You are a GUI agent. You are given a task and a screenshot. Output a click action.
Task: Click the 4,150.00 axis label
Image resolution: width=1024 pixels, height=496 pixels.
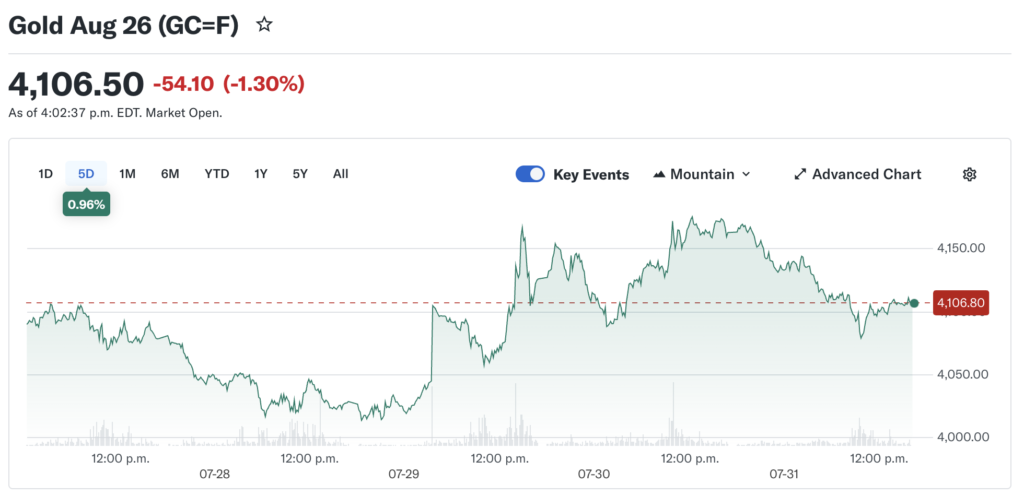coord(961,248)
